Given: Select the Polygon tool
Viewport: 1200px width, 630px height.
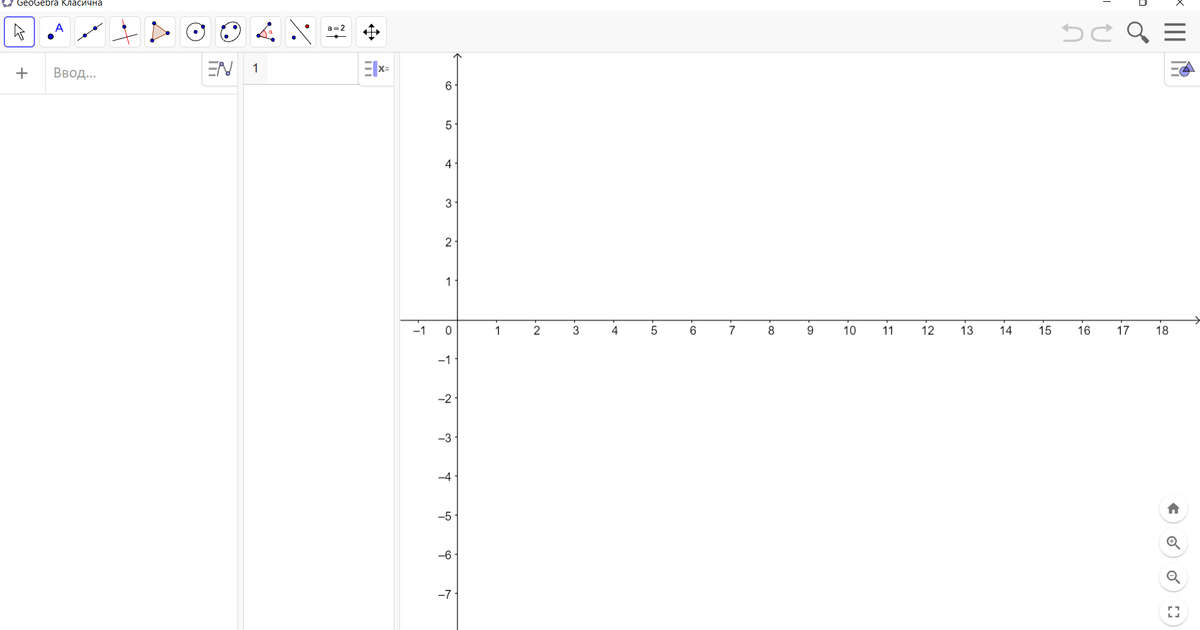Looking at the screenshot, I should (158, 31).
